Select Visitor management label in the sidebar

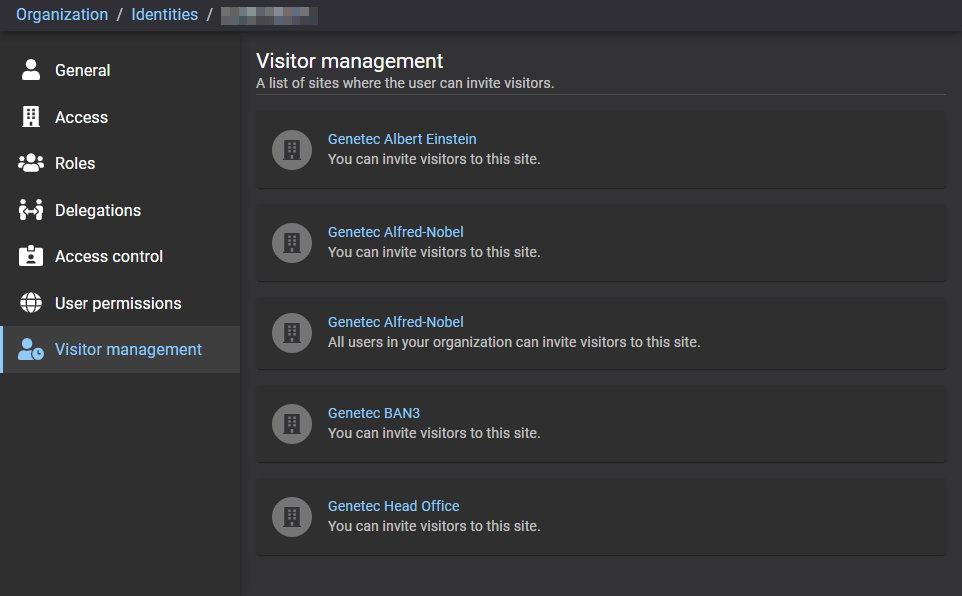coord(128,349)
